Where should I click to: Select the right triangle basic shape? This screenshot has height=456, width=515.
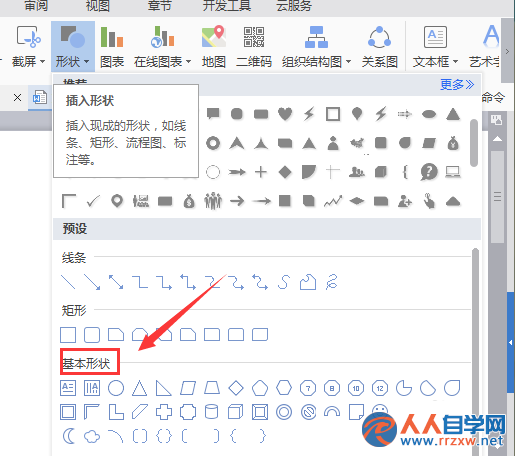coord(164,388)
